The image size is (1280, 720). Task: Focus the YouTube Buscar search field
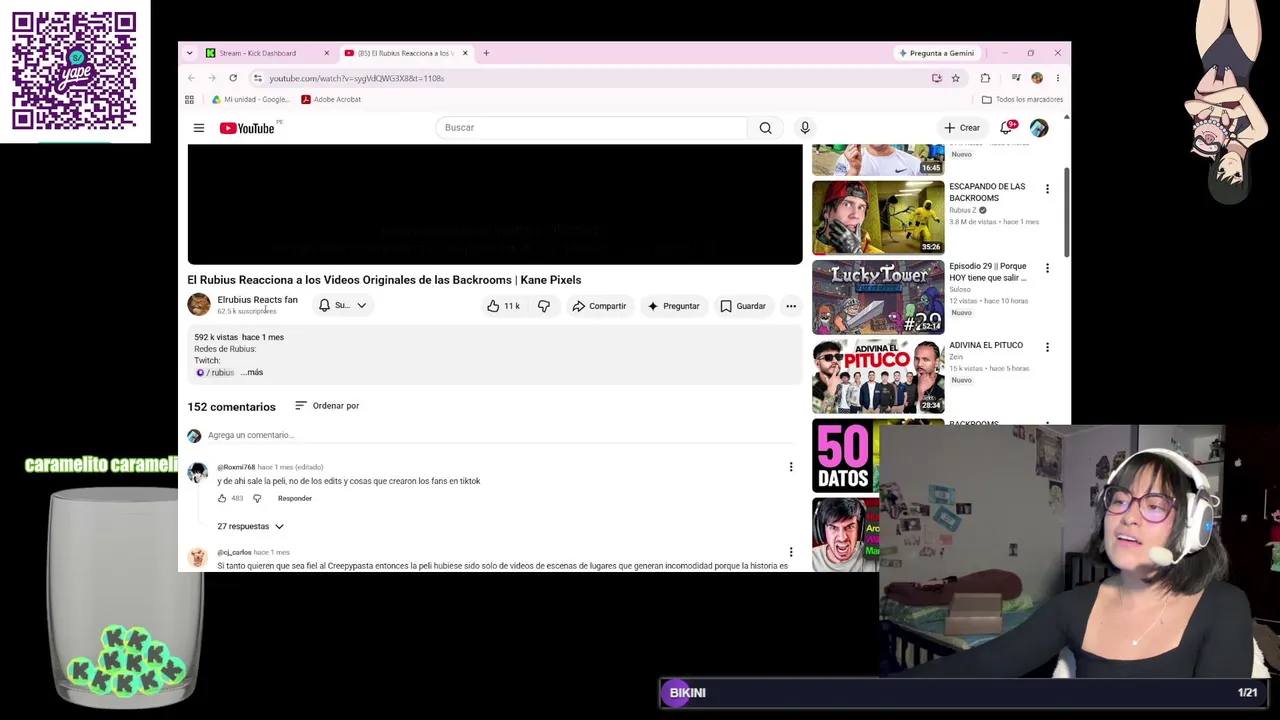592,128
